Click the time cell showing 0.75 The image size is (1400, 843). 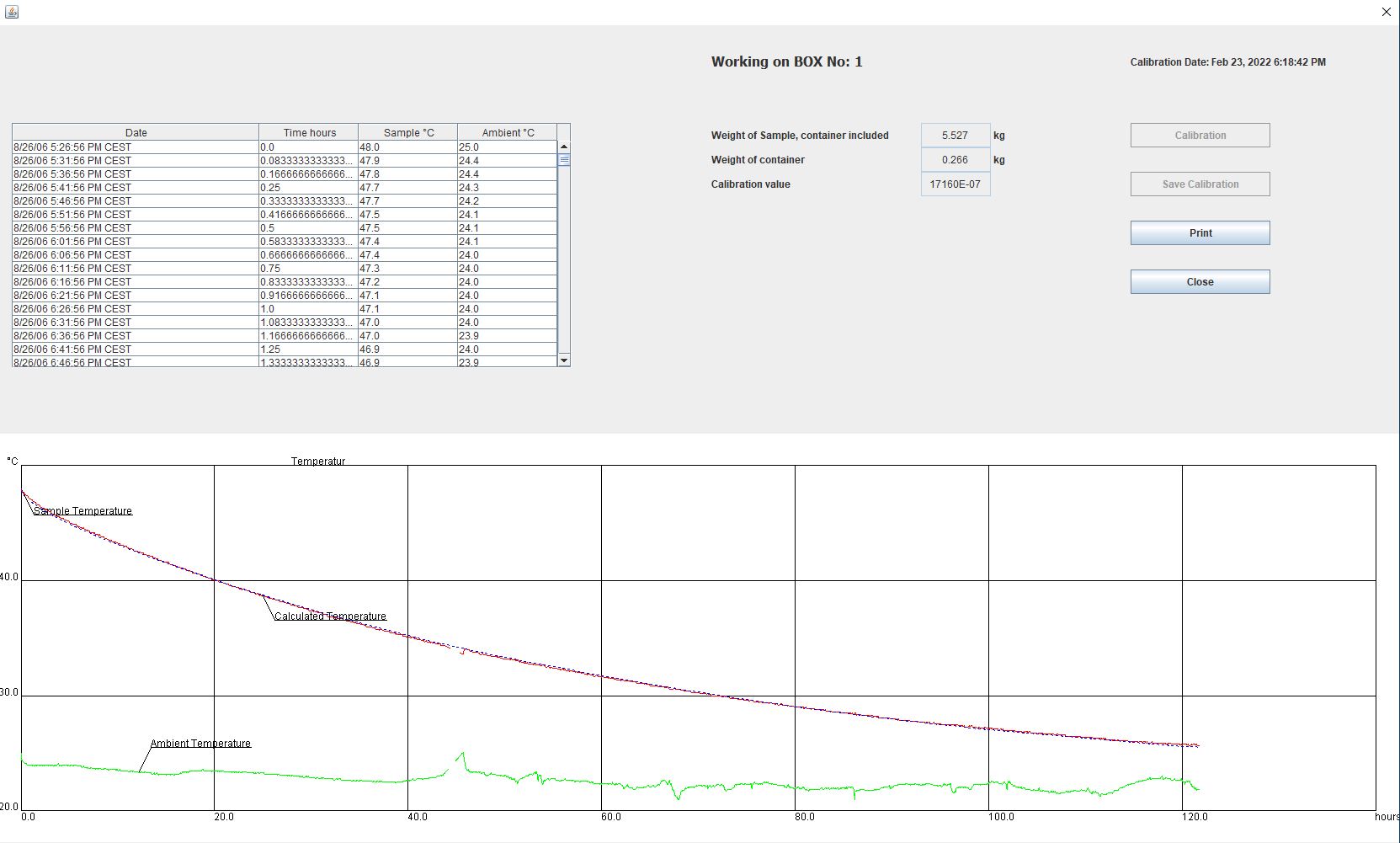309,269
